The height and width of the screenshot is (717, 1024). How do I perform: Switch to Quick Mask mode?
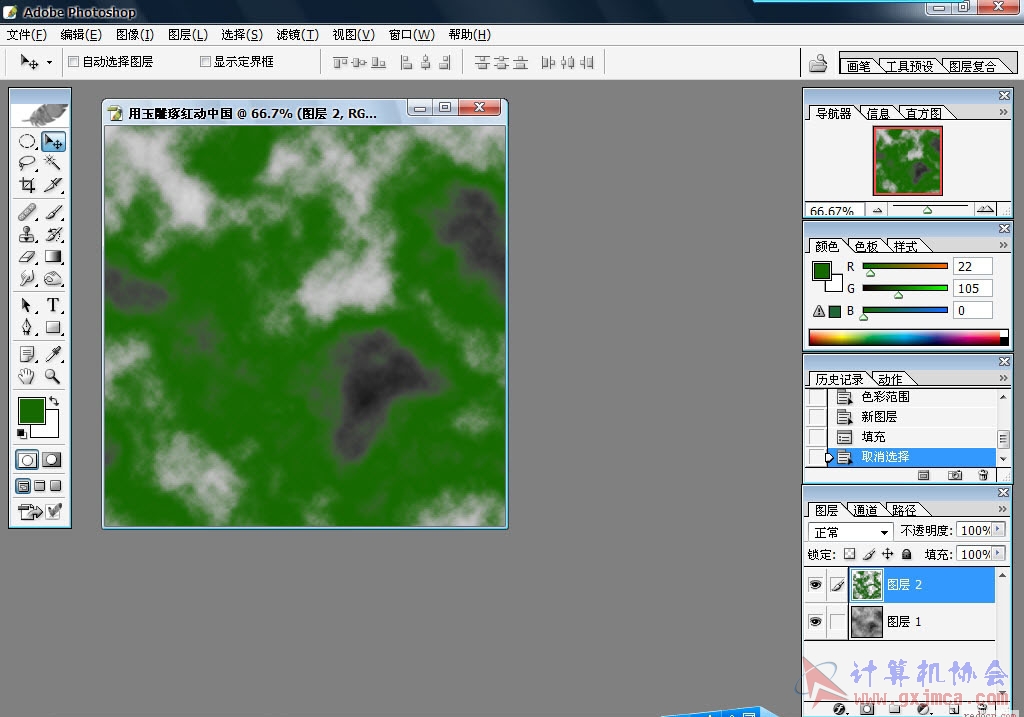[x=52, y=460]
